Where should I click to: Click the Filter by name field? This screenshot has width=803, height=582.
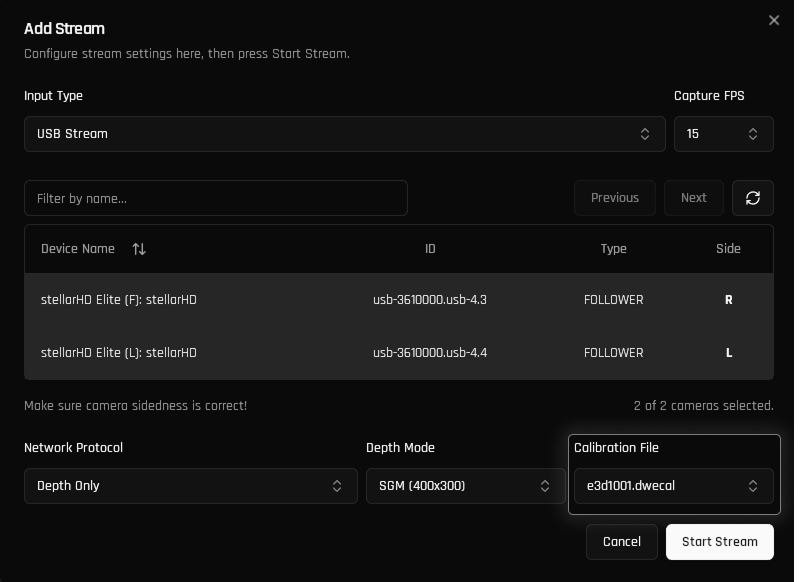[x=216, y=198]
